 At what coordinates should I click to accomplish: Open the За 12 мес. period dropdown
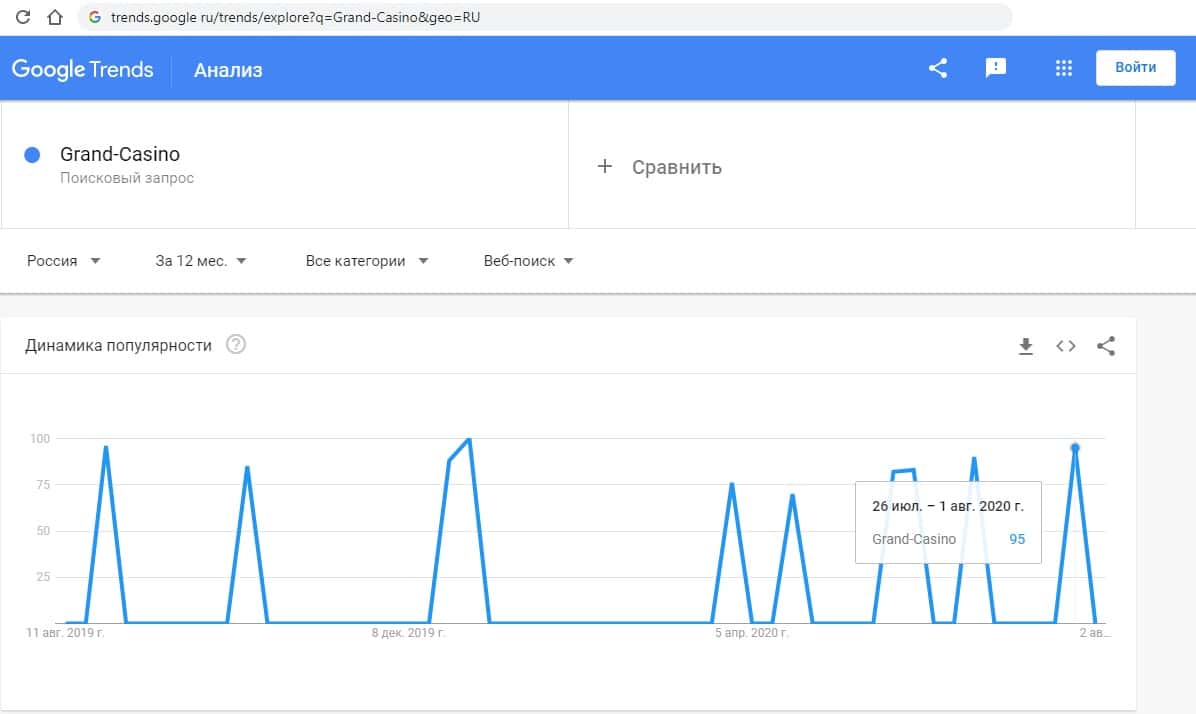pyautogui.click(x=201, y=261)
